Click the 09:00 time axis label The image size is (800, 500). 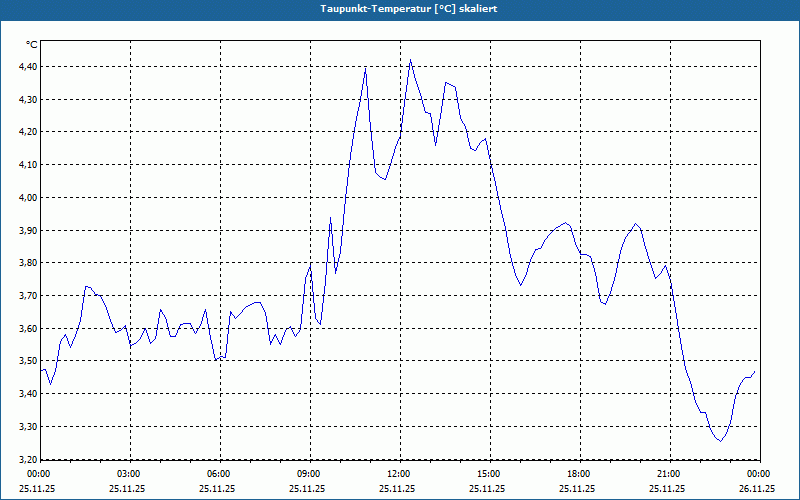(x=308, y=474)
